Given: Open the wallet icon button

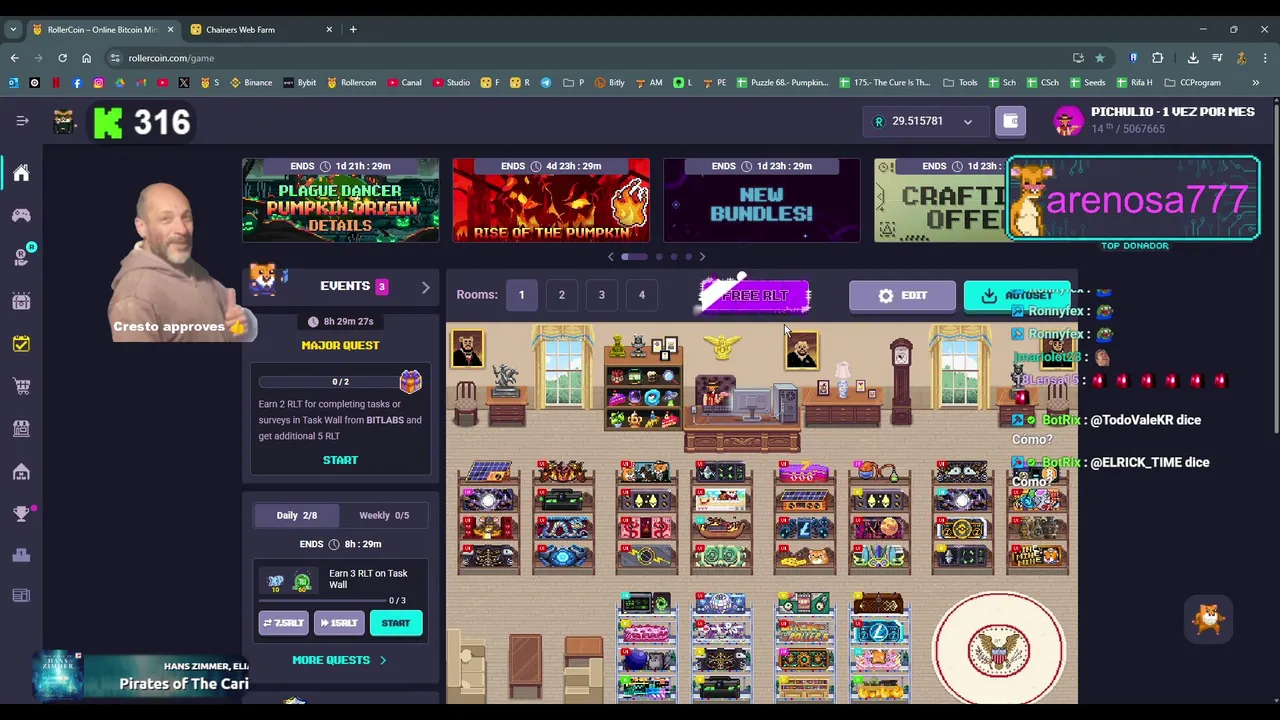Looking at the screenshot, I should [x=1010, y=121].
